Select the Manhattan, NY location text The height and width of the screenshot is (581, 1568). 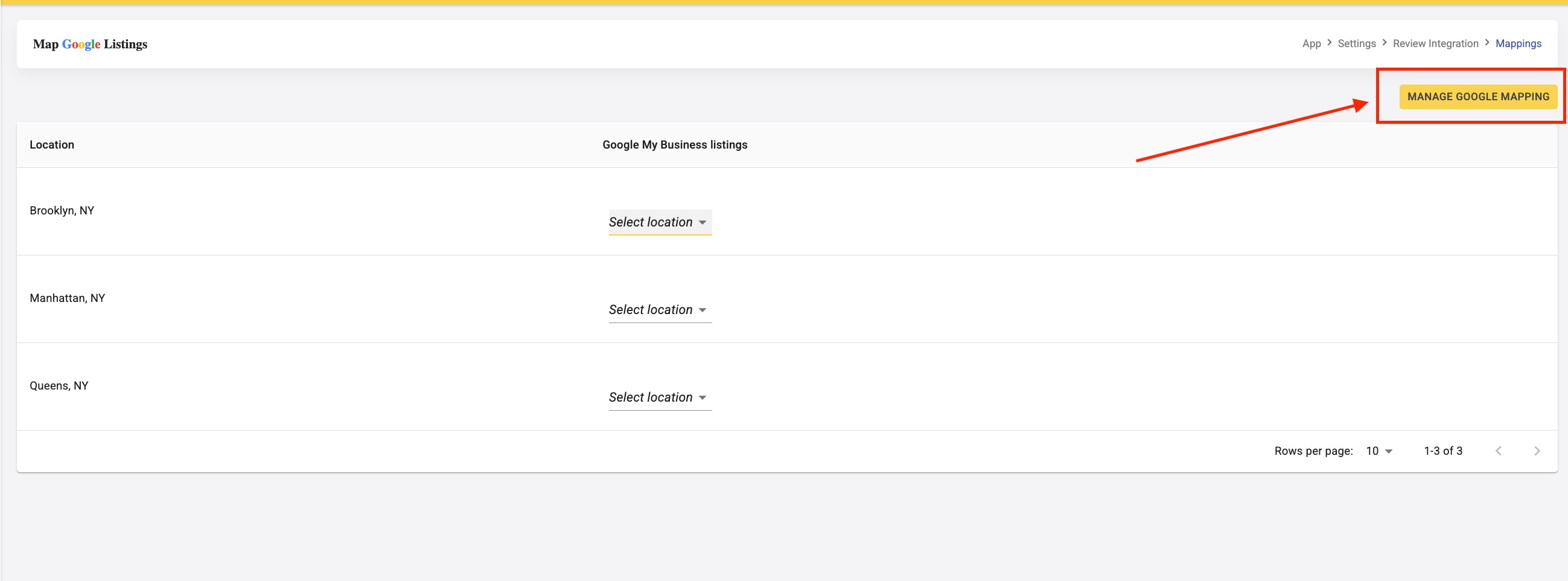(x=68, y=298)
